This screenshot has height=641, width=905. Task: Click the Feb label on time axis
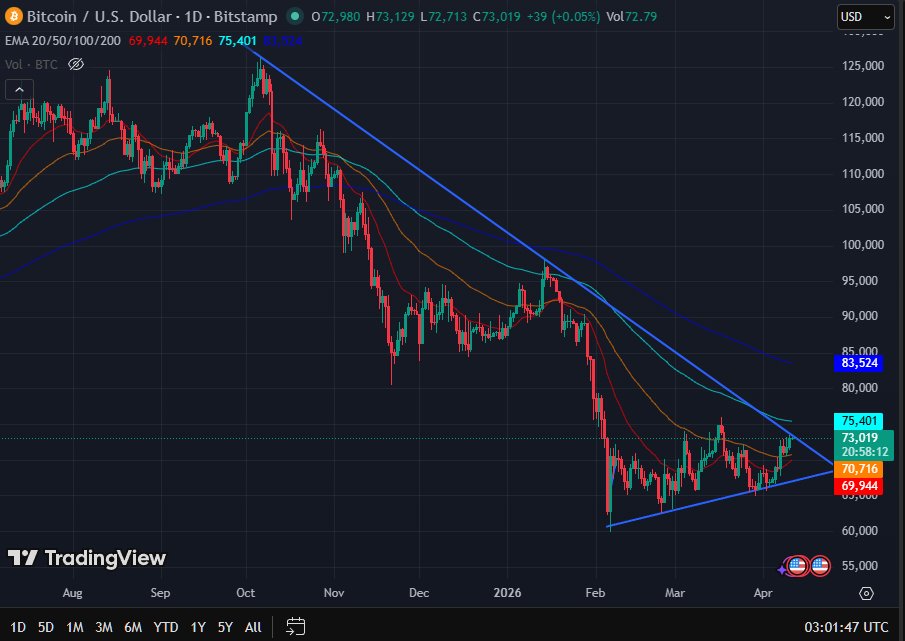pyautogui.click(x=595, y=593)
